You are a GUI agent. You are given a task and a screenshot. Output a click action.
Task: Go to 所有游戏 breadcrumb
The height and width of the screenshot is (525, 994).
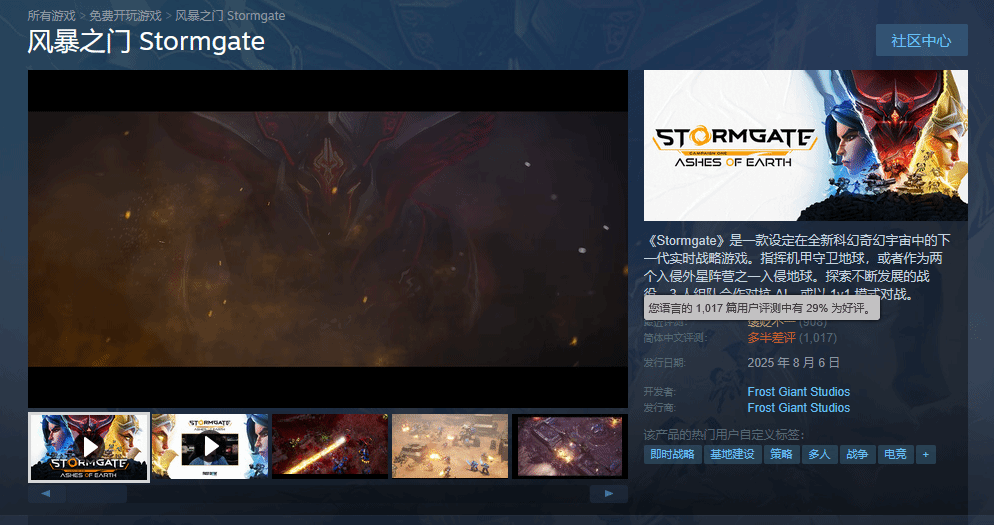(x=51, y=16)
